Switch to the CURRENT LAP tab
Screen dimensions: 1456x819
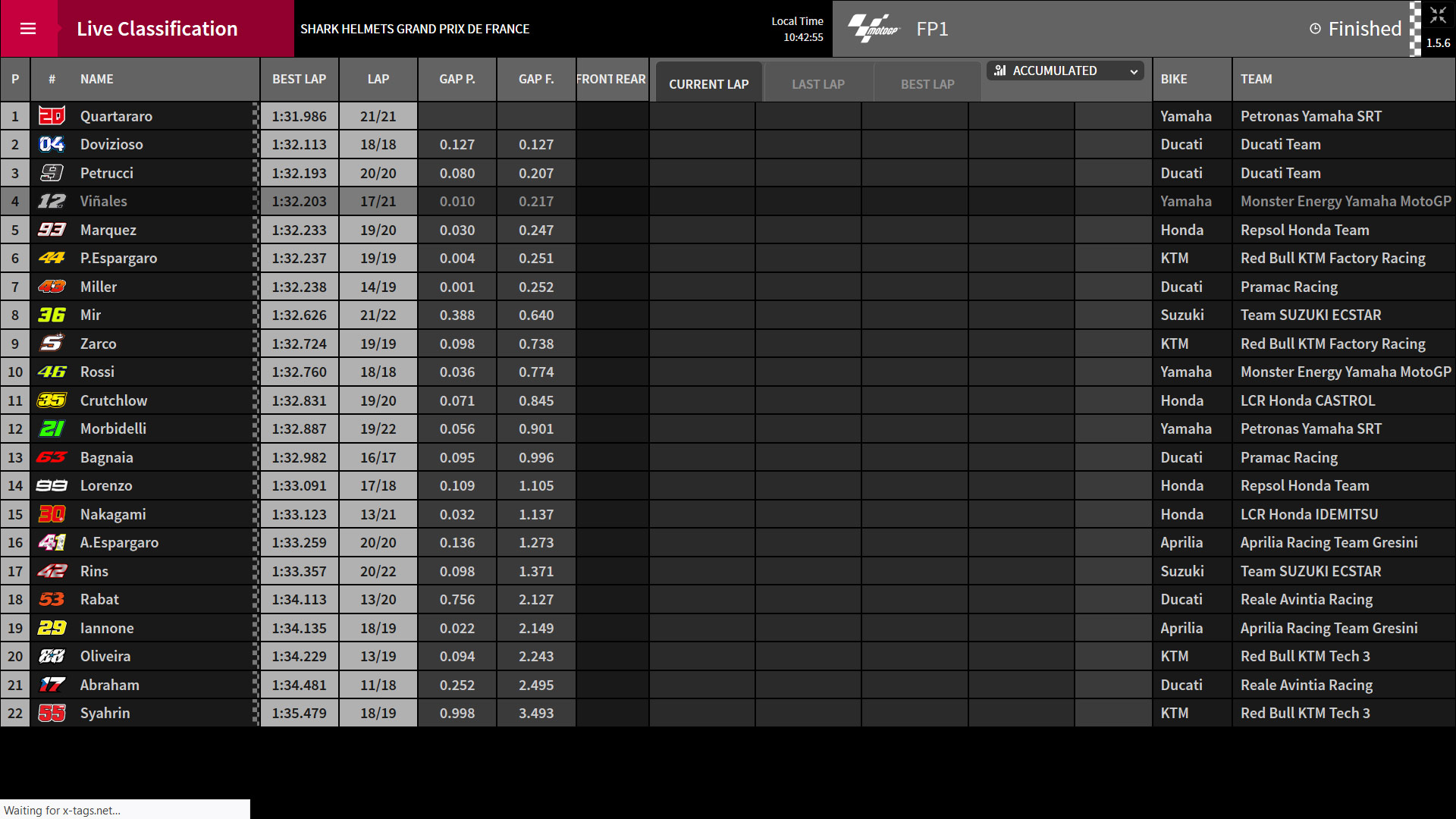(708, 83)
